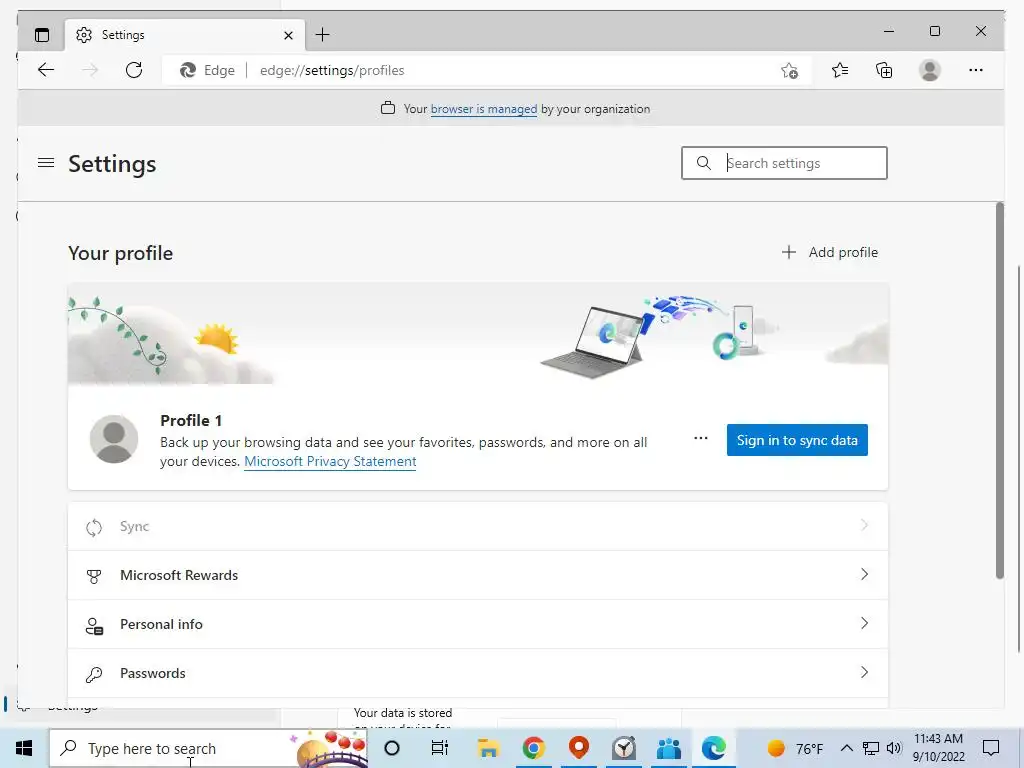Click the Passwords key icon
Image resolution: width=1024 pixels, height=768 pixels.
94,674
